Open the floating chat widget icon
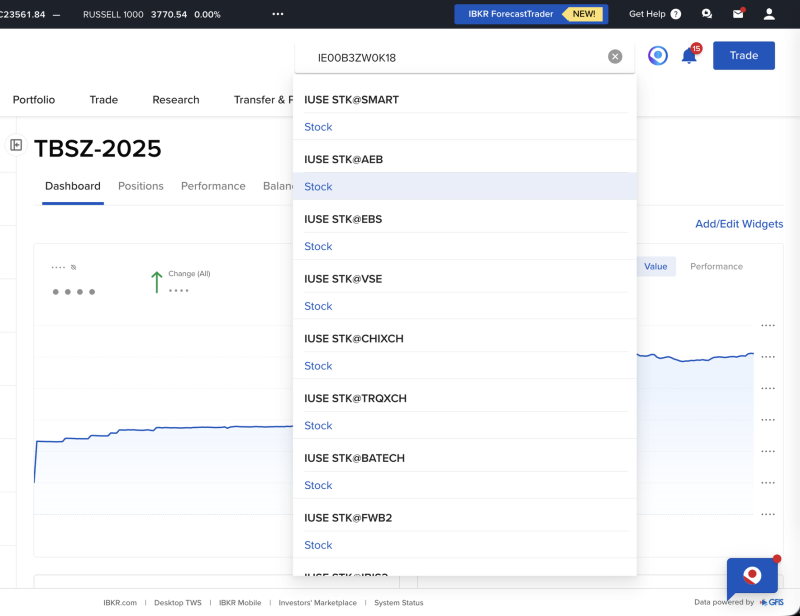The image size is (800, 616). 752,577
